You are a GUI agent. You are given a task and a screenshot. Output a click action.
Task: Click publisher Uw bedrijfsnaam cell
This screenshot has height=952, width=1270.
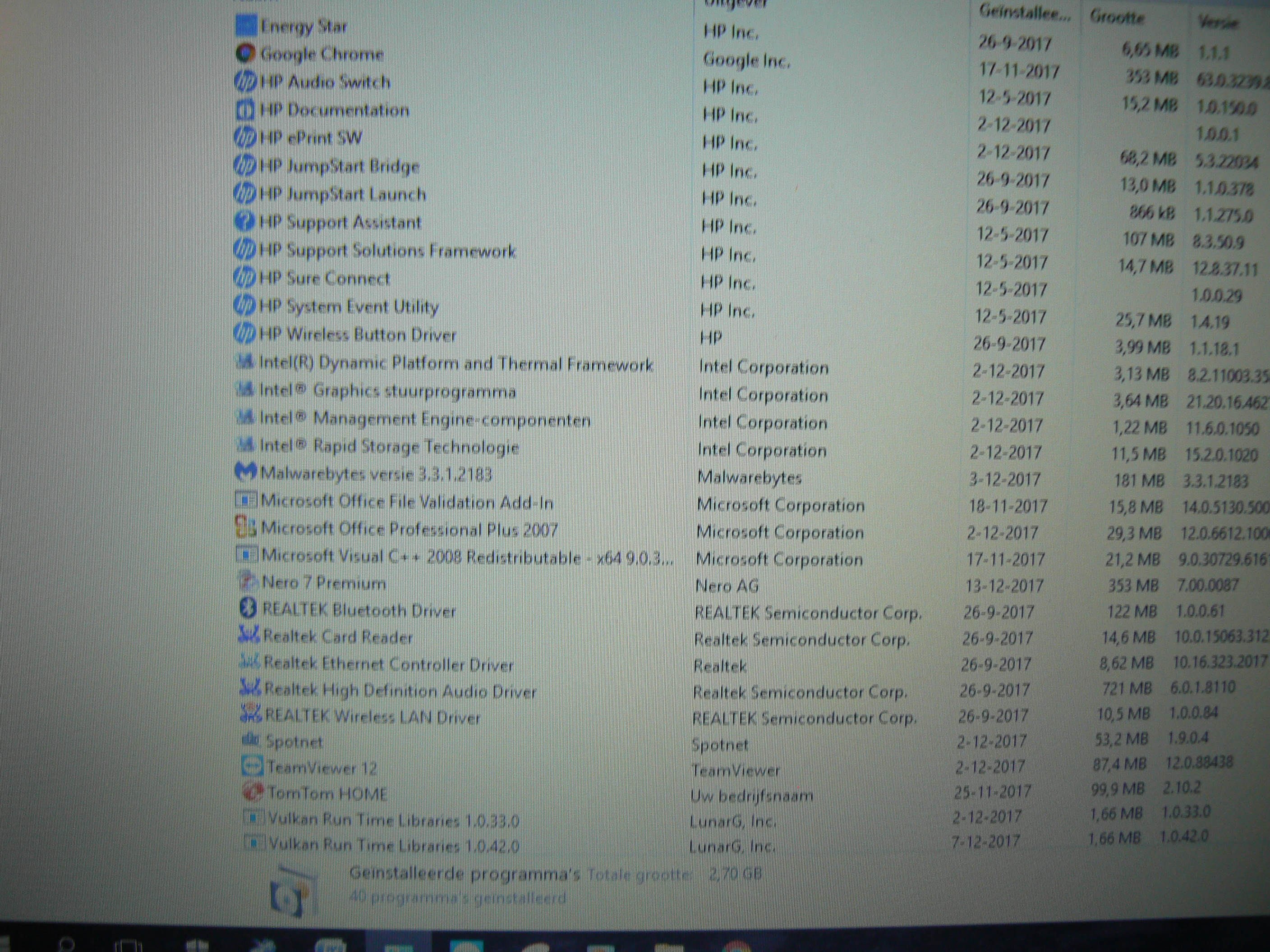[x=751, y=796]
